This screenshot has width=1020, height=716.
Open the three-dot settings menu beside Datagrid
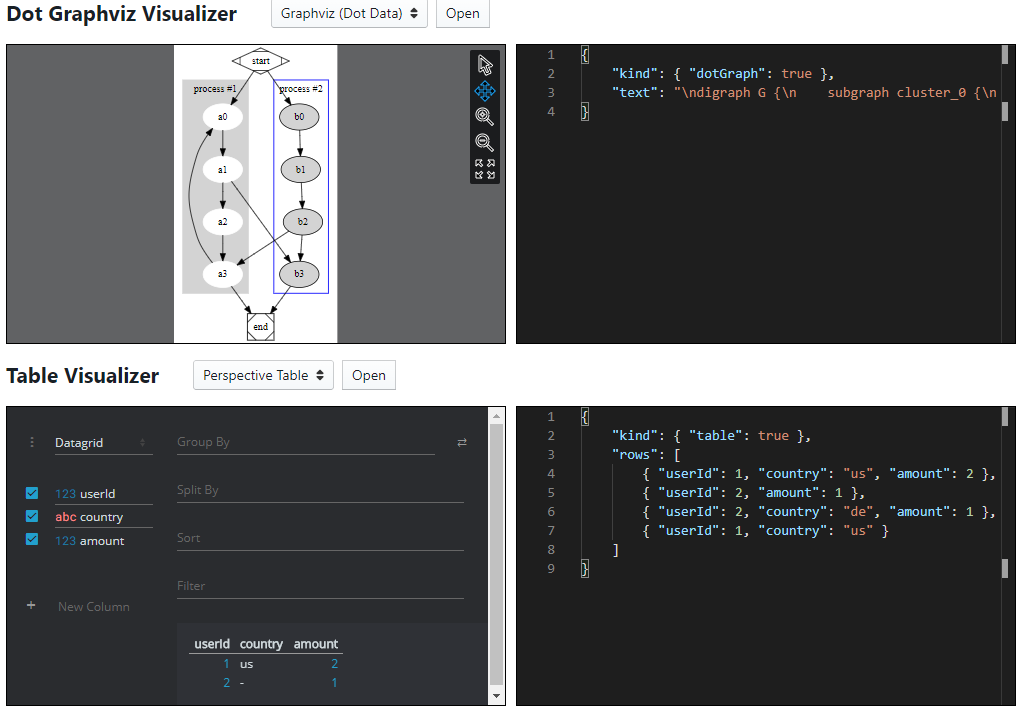[32, 442]
